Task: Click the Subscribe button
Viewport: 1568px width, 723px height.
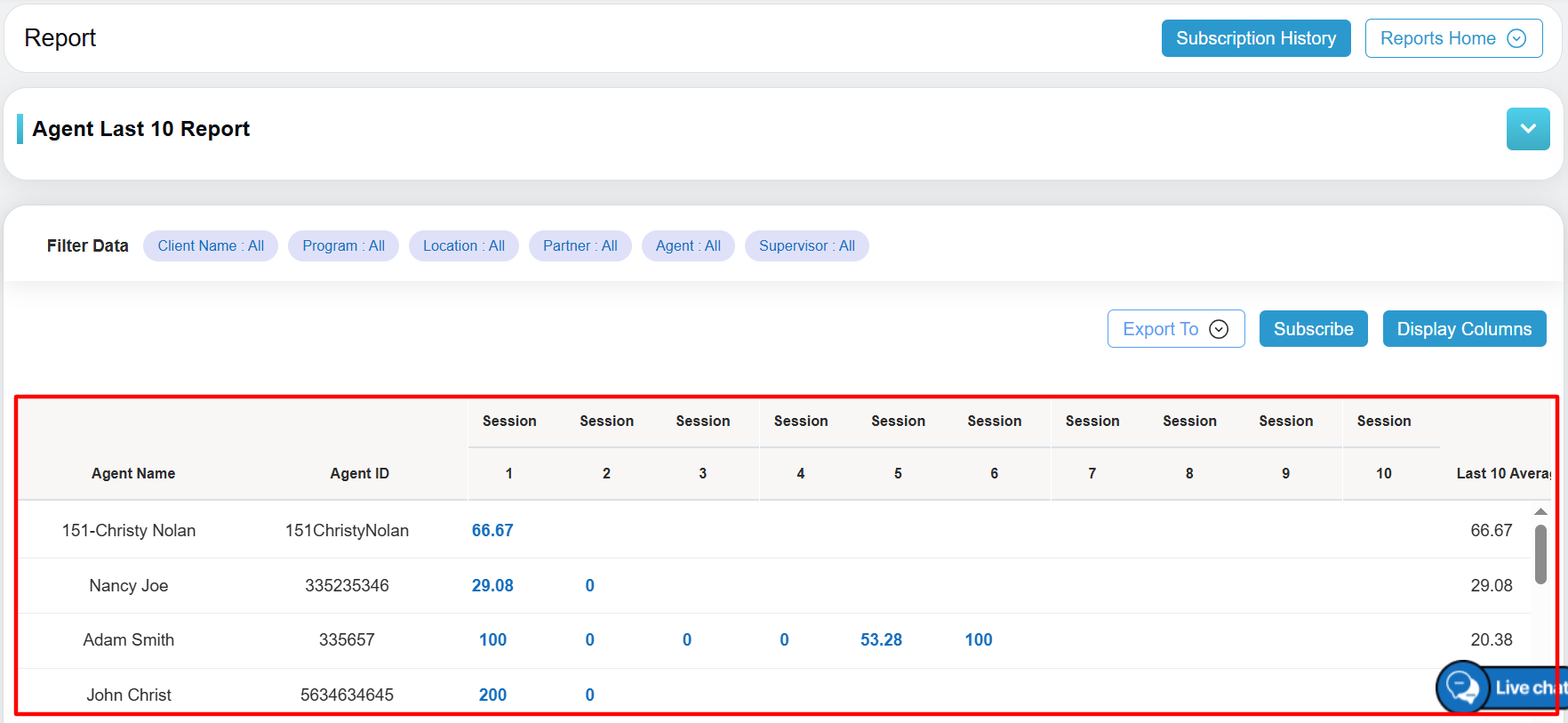Action: point(1313,329)
